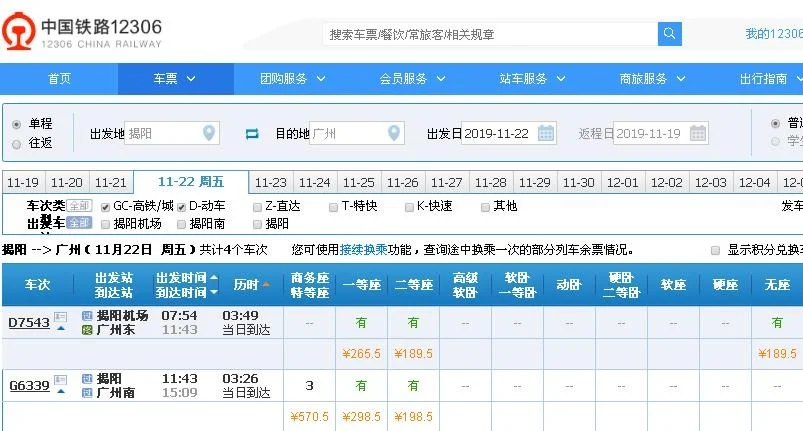
Task: Select the 单程 one-way radio button
Action: point(16,124)
